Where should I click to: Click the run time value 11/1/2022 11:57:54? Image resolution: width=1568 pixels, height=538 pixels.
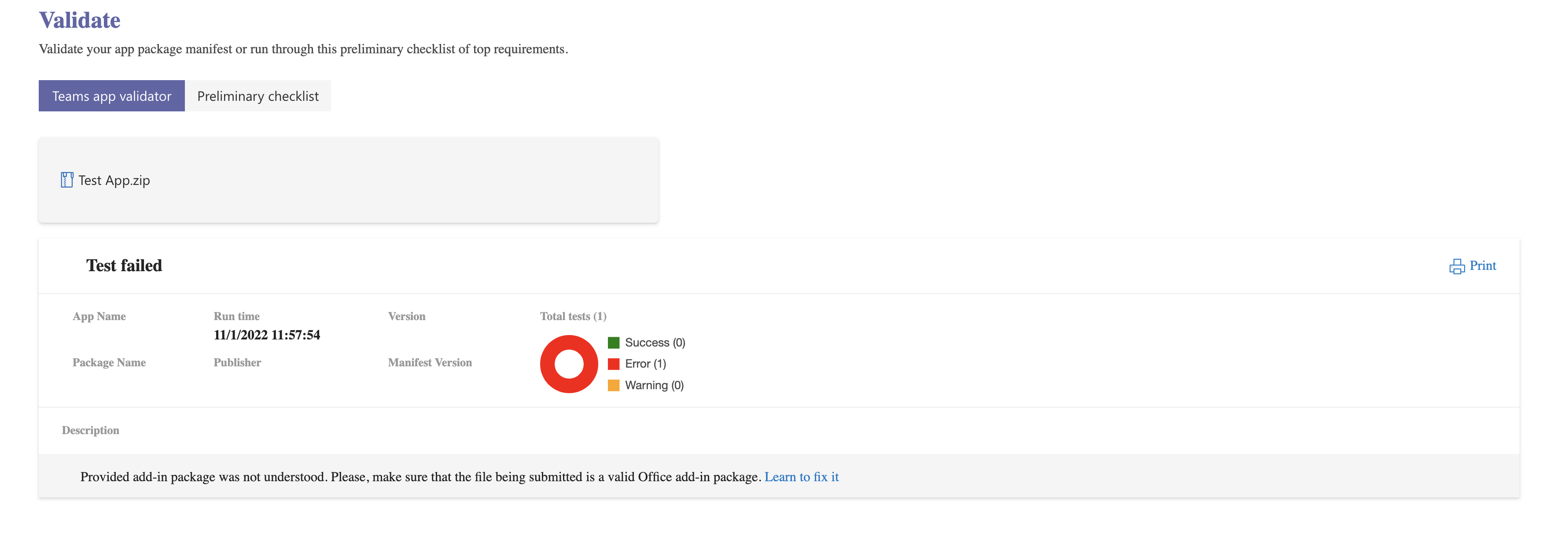pos(267,335)
